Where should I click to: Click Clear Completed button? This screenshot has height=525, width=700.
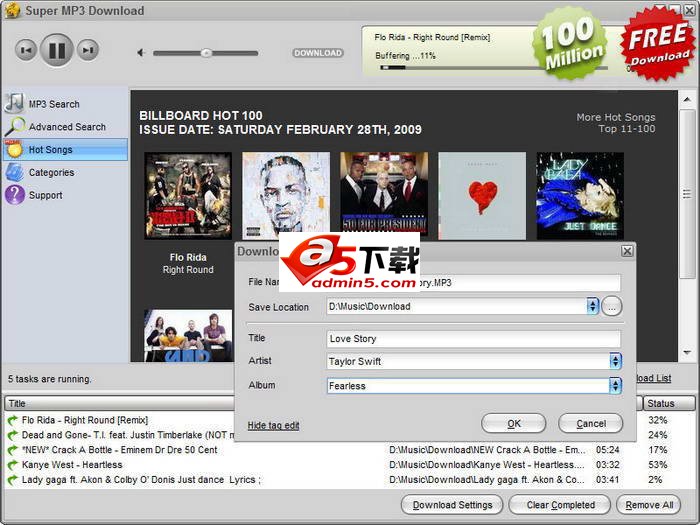coord(560,505)
